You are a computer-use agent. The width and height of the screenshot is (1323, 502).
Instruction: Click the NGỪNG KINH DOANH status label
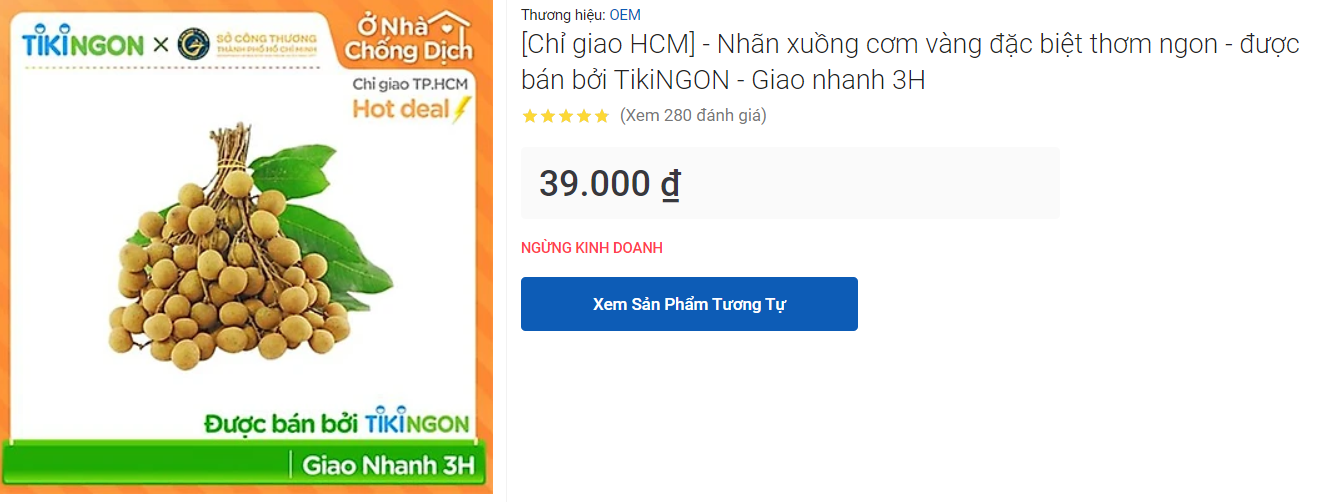click(x=592, y=248)
